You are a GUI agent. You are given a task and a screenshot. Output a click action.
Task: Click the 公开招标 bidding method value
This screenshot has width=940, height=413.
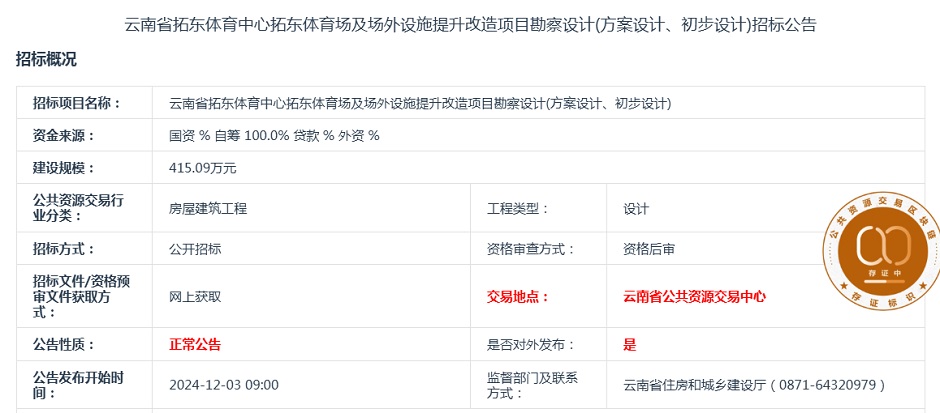[195, 249]
